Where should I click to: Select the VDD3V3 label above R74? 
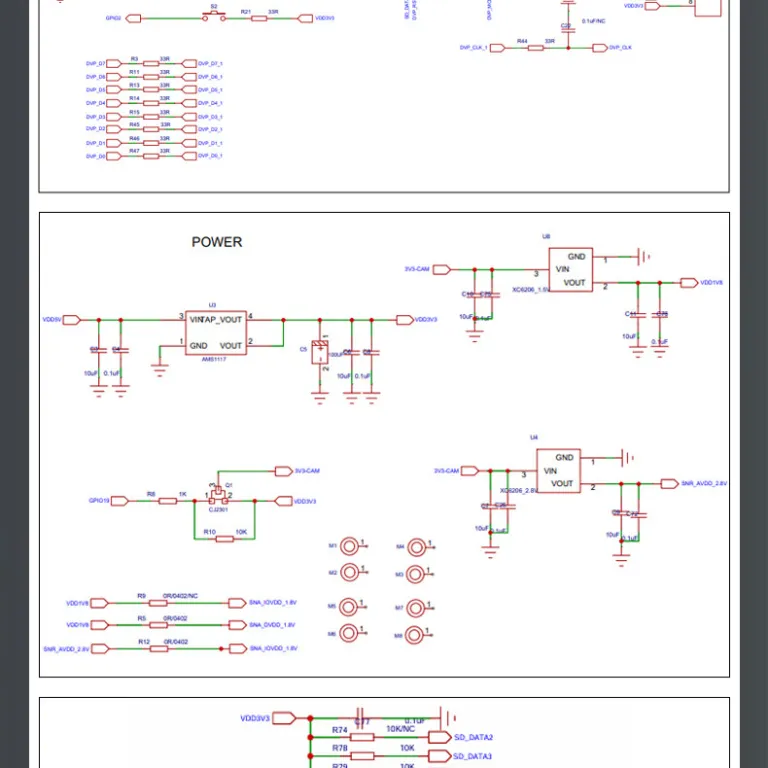pyautogui.click(x=255, y=719)
